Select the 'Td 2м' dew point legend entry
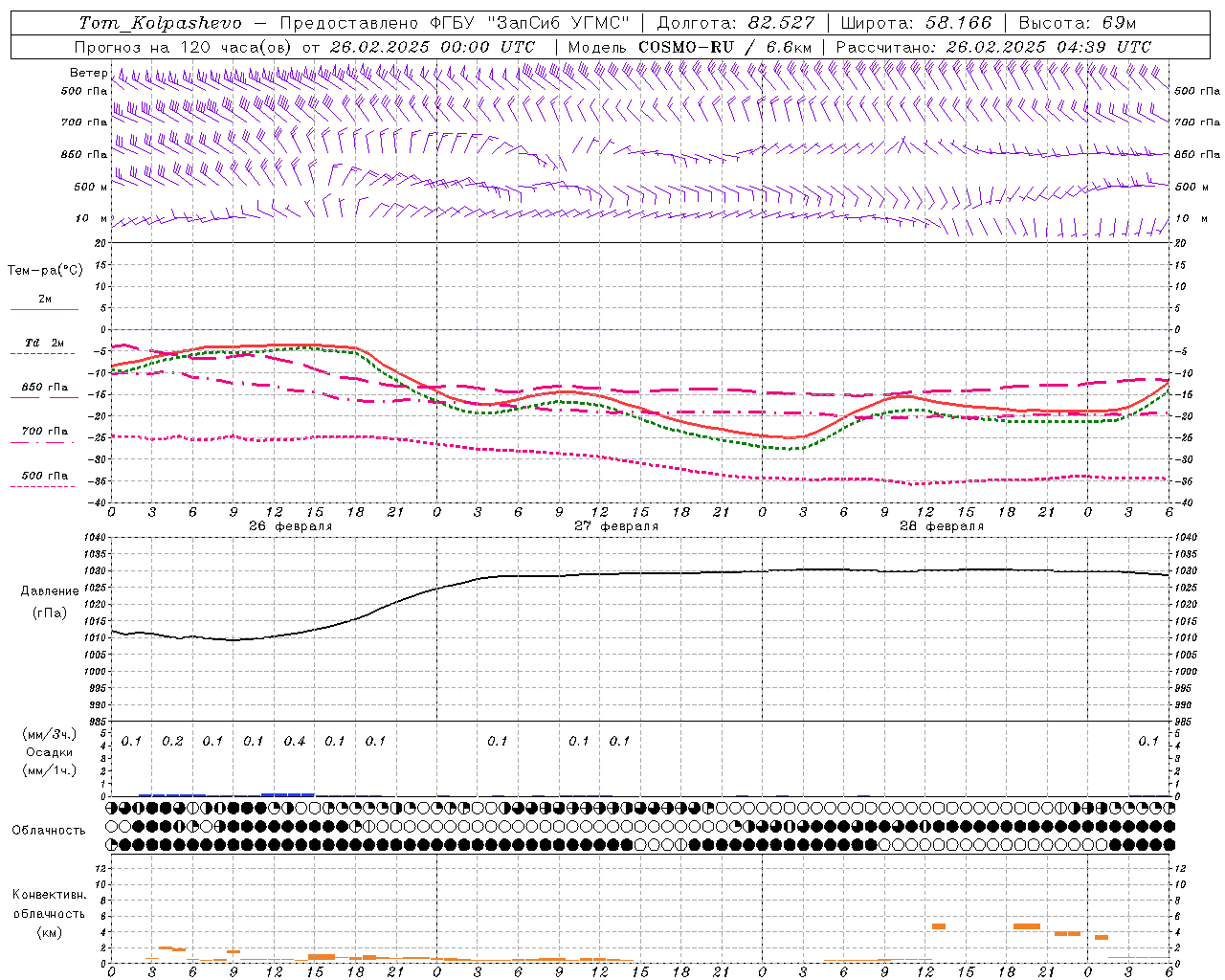 click(45, 343)
